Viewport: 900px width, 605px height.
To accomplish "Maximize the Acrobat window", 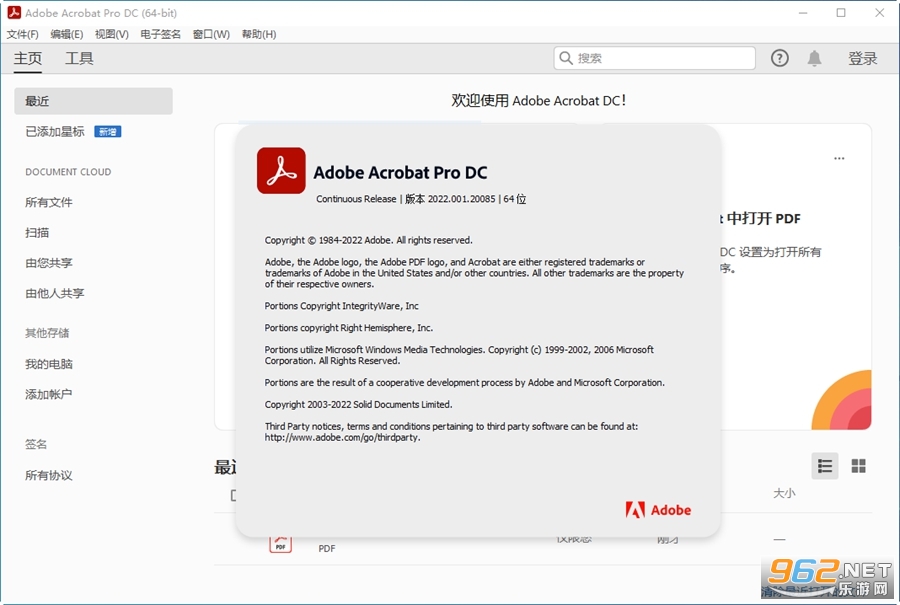I will click(x=841, y=13).
